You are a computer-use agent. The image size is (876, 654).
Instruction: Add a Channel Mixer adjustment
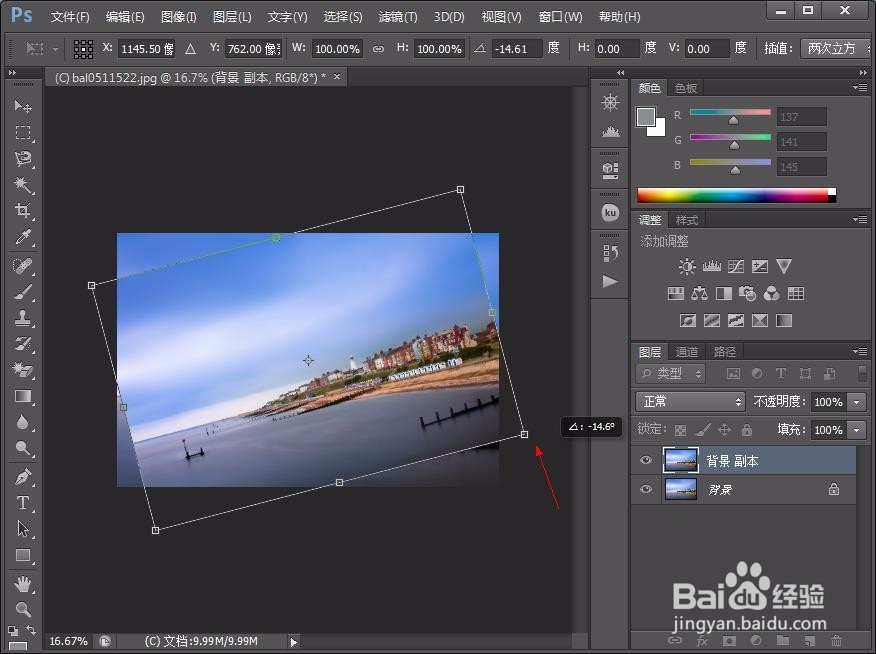772,293
